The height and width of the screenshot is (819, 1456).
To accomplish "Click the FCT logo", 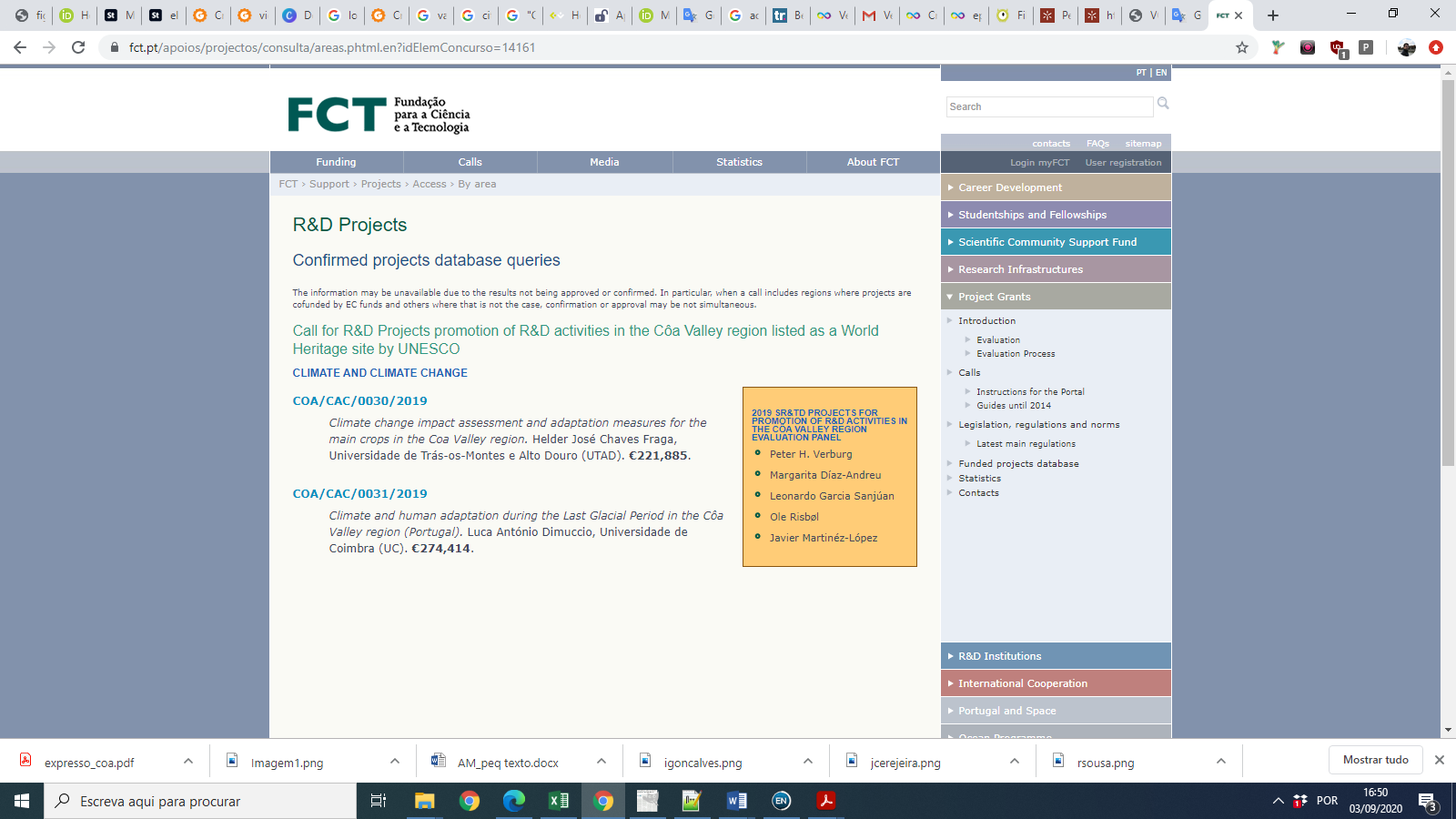I will coord(379,115).
